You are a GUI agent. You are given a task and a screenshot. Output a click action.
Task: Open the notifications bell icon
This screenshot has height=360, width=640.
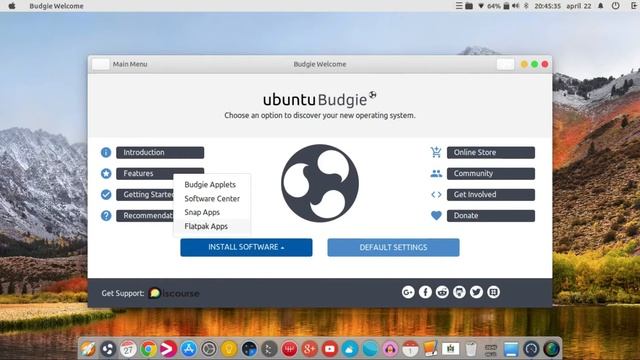tap(600, 6)
